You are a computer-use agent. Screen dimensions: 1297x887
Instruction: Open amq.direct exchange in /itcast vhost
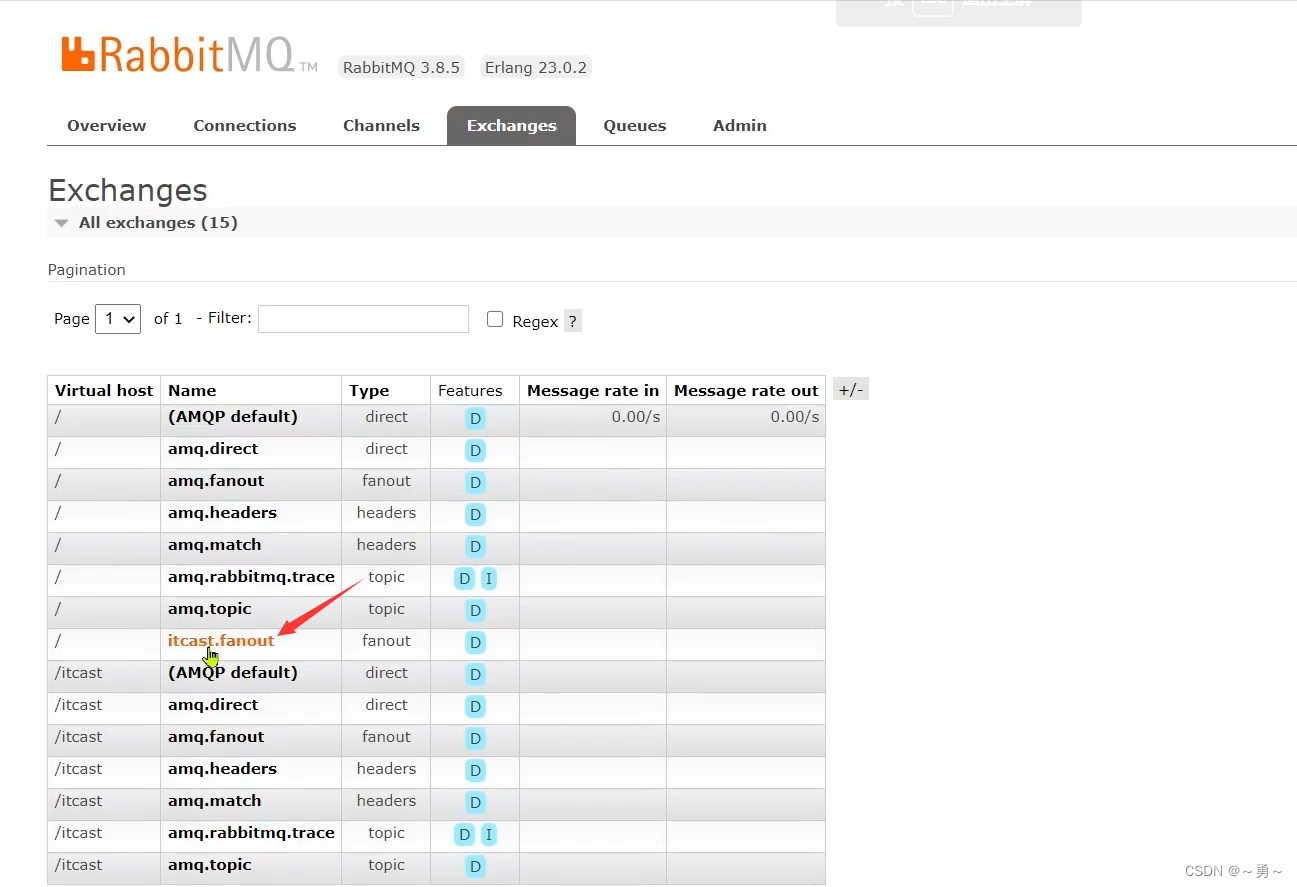(x=213, y=704)
